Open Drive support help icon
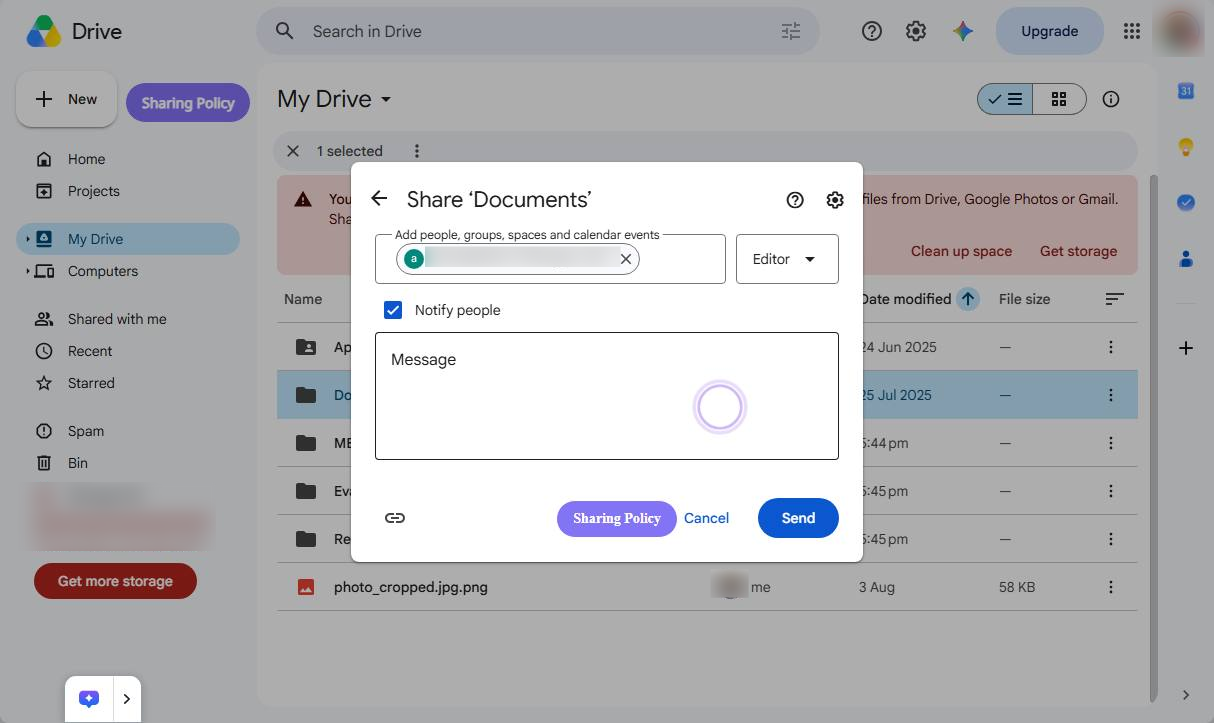Screen dimensions: 1214x723 pos(872,31)
